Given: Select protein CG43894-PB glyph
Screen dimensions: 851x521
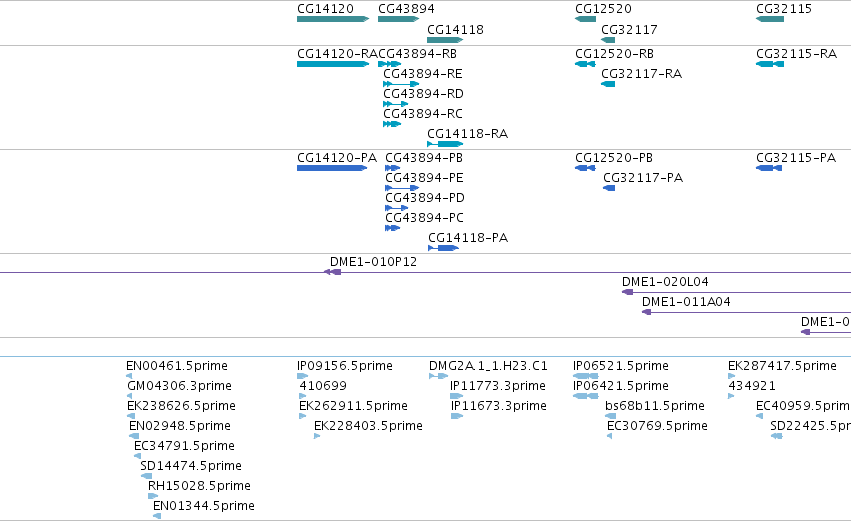Looking at the screenshot, I should coord(392,168).
